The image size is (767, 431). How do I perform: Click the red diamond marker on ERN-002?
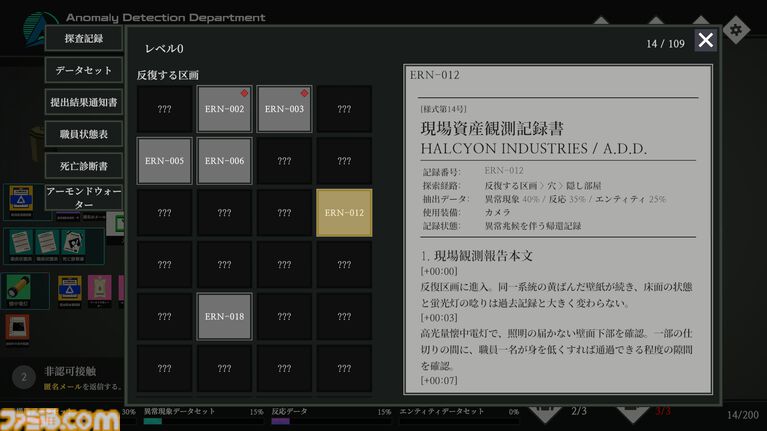pyautogui.click(x=244, y=93)
